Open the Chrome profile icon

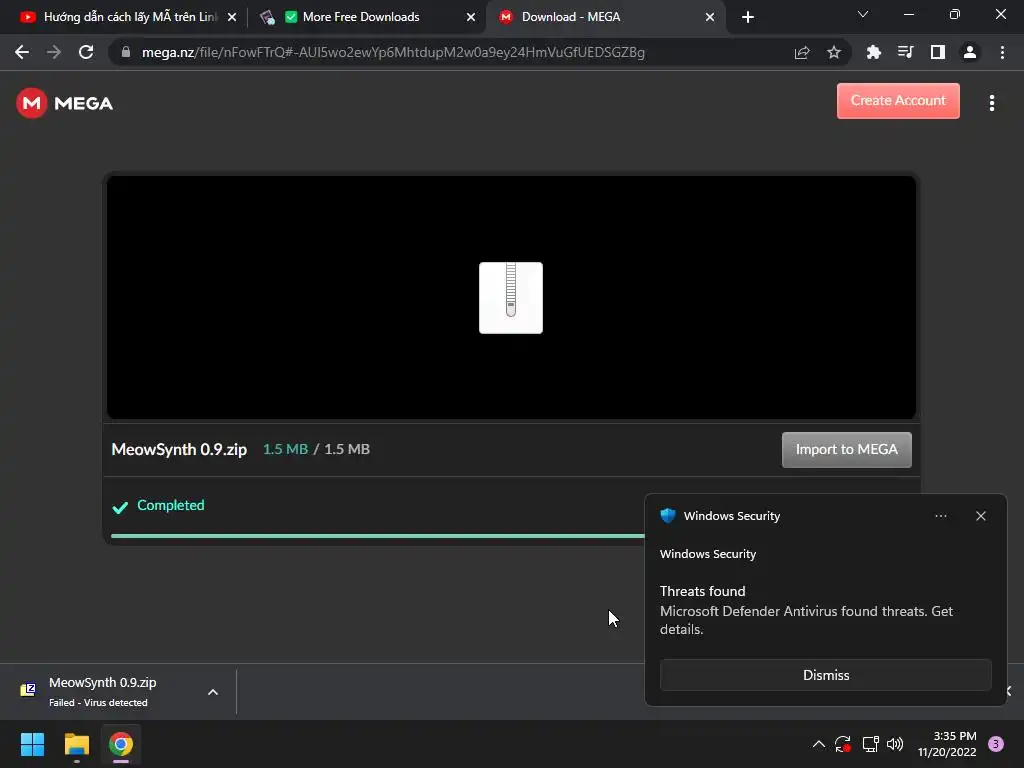(x=970, y=52)
